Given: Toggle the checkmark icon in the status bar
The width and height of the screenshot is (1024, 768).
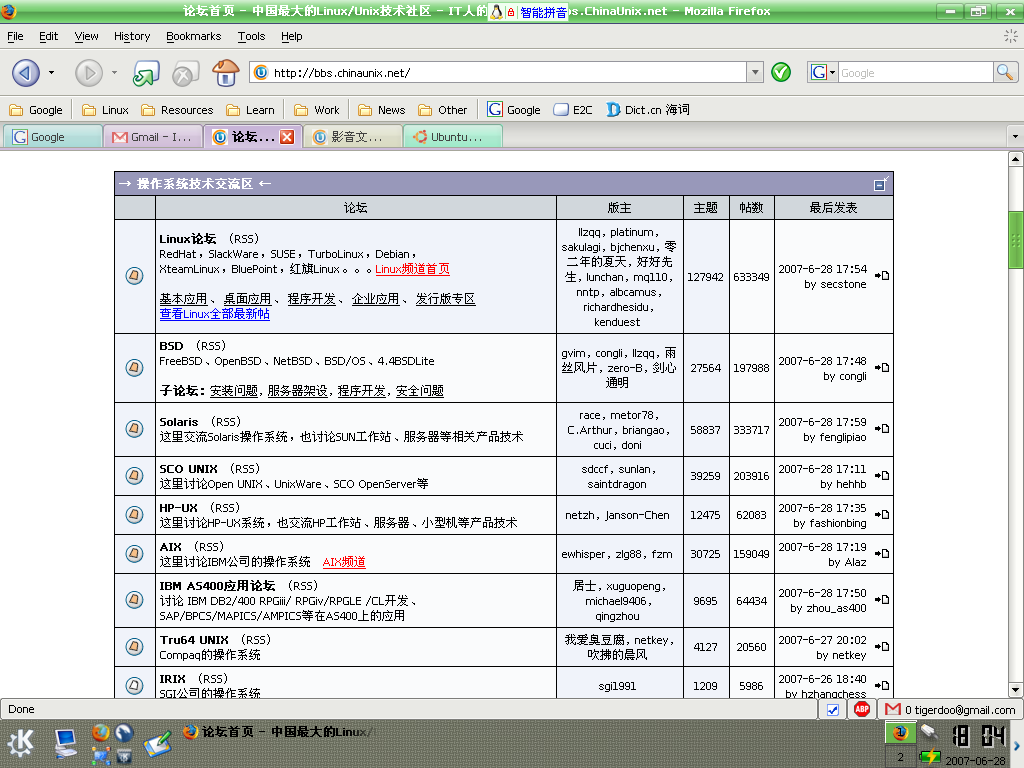Looking at the screenshot, I should click(x=833, y=709).
